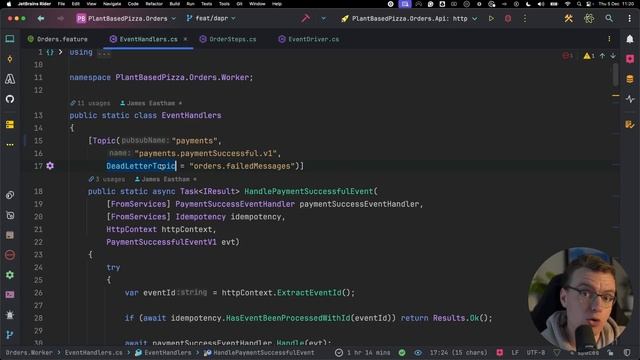This screenshot has width=640, height=360.
Task: Open the AI assistant icon in toolbar
Action: click(589, 18)
